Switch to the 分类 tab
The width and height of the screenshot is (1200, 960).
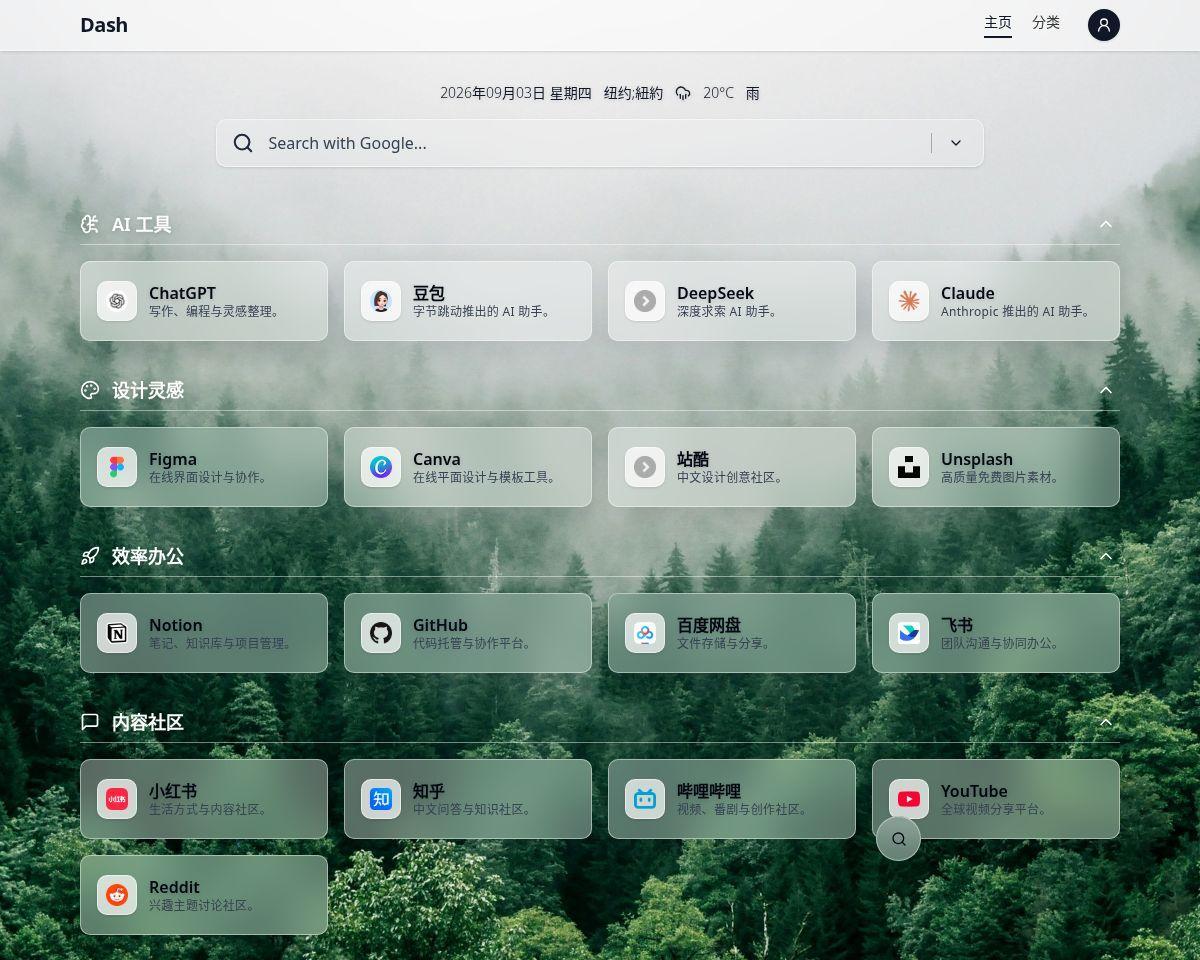click(x=1046, y=22)
